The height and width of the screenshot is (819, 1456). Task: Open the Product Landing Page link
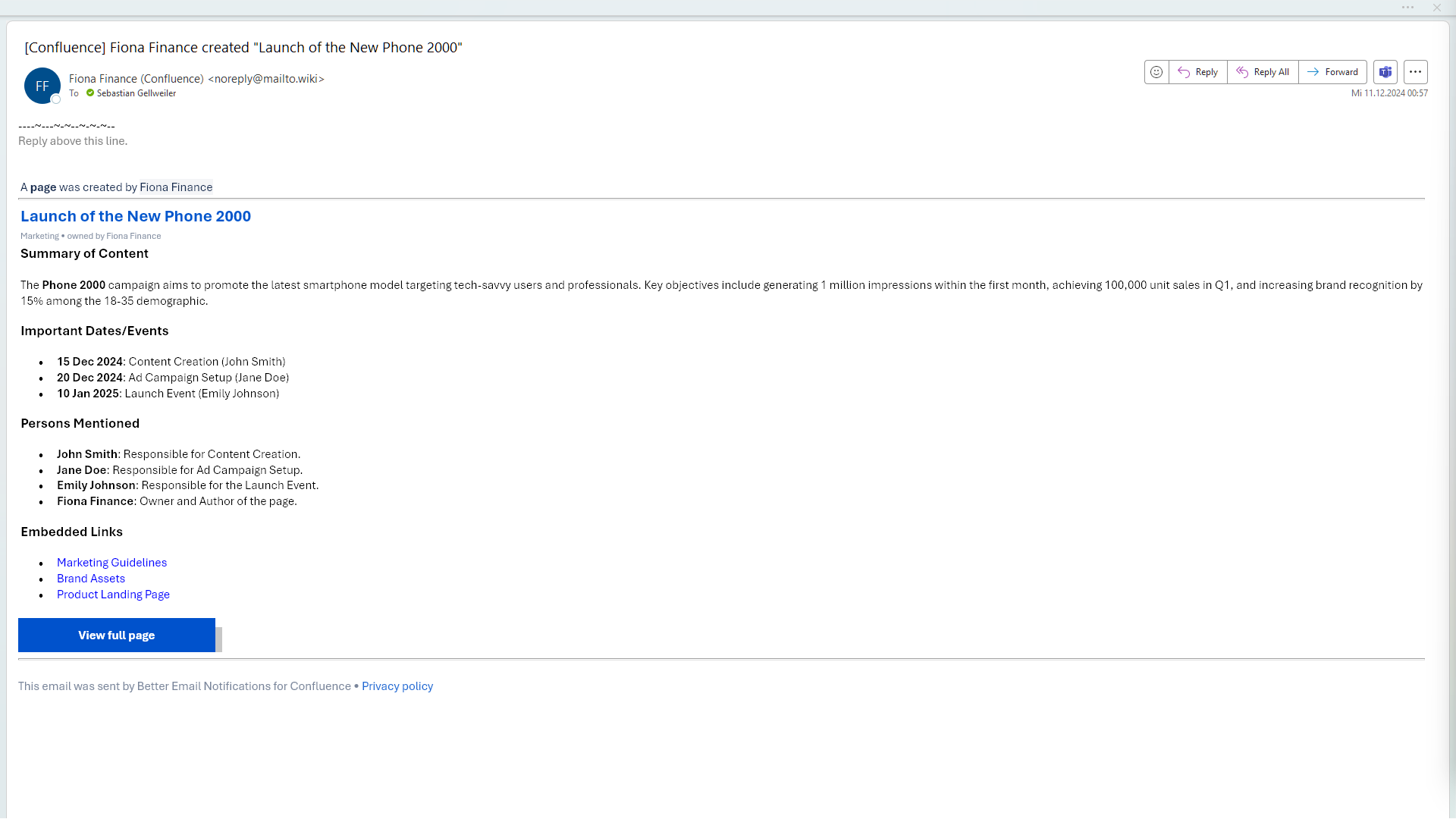coord(113,595)
